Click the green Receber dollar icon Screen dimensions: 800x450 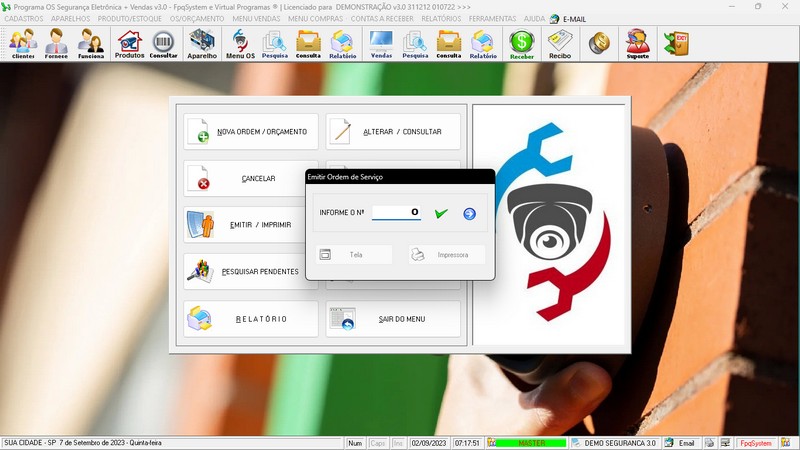tap(521, 44)
